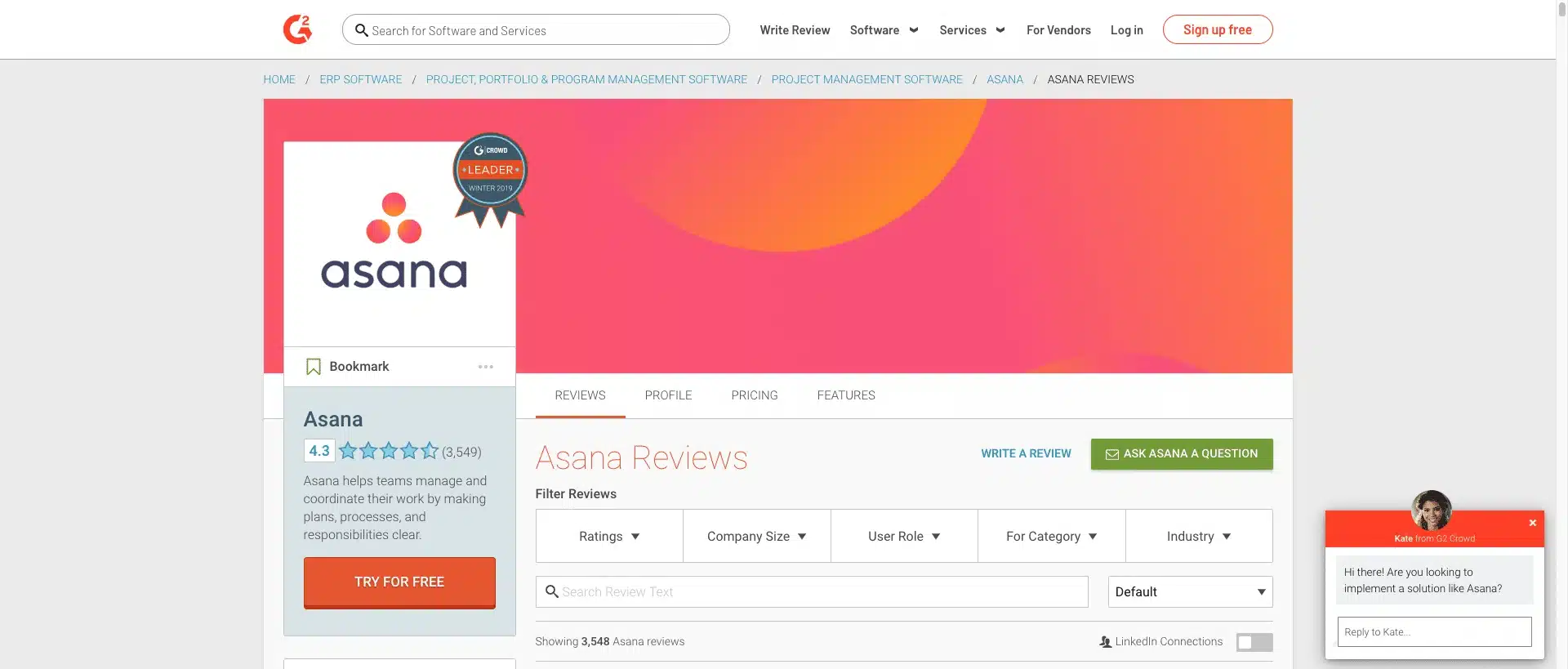Click Ask Asana a Question button
This screenshot has height=669, width=1568.
tap(1181, 454)
